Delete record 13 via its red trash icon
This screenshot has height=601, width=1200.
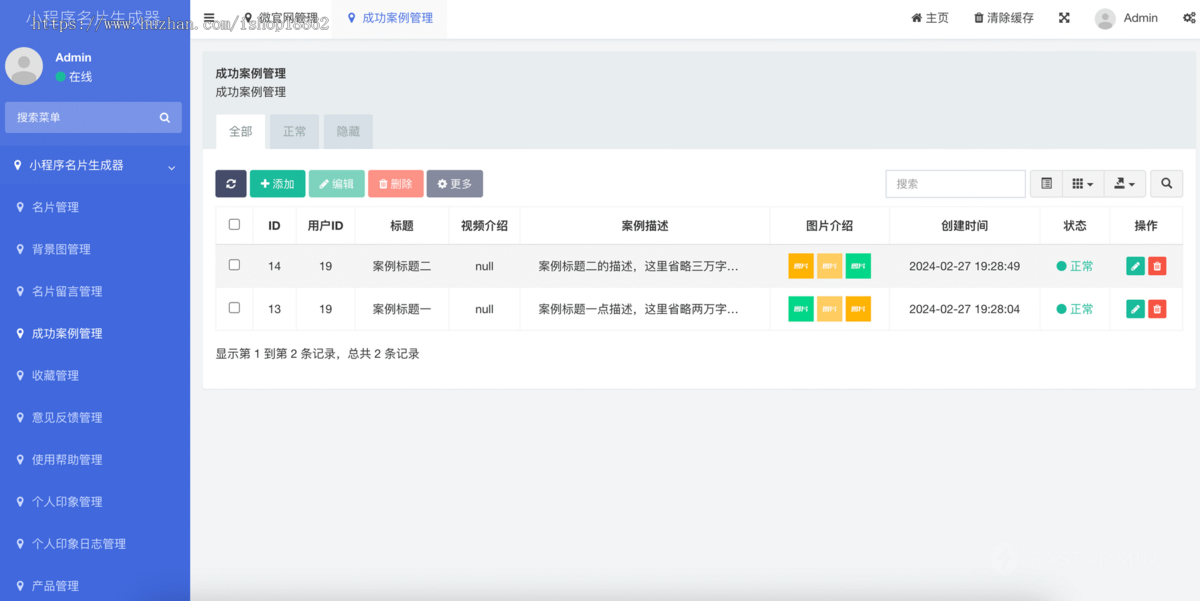(x=1157, y=308)
